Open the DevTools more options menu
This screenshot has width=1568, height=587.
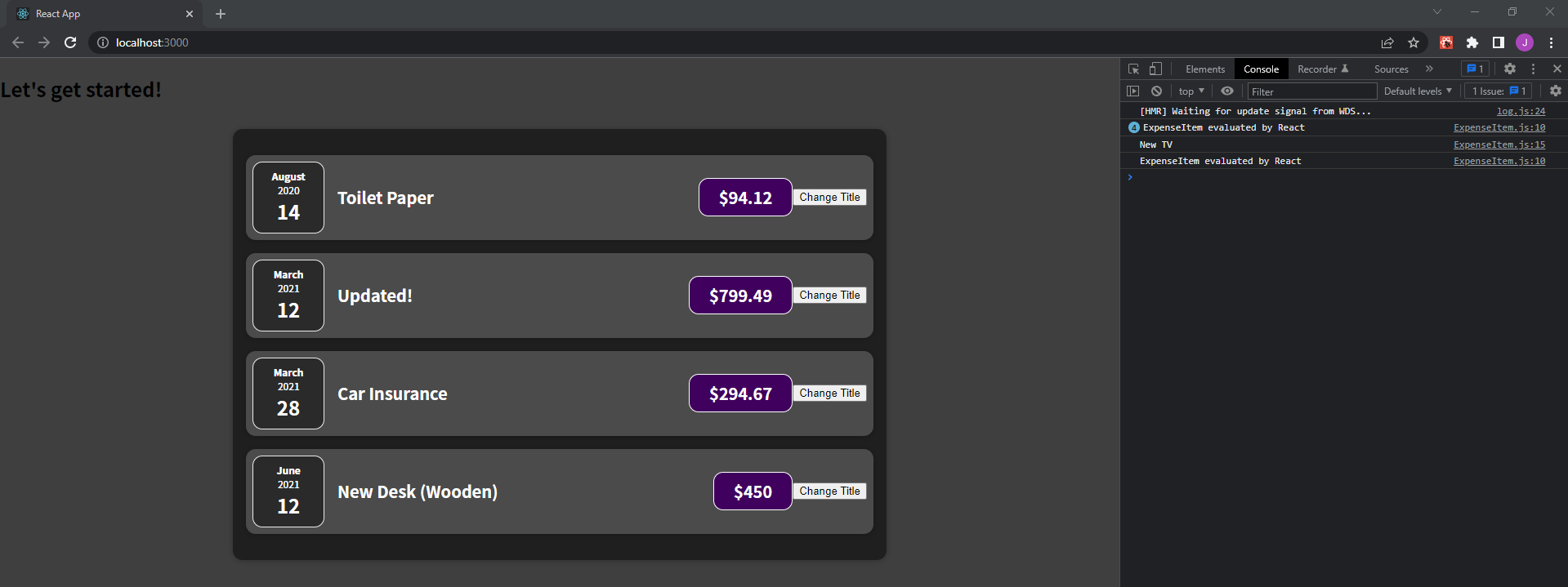coord(1532,69)
